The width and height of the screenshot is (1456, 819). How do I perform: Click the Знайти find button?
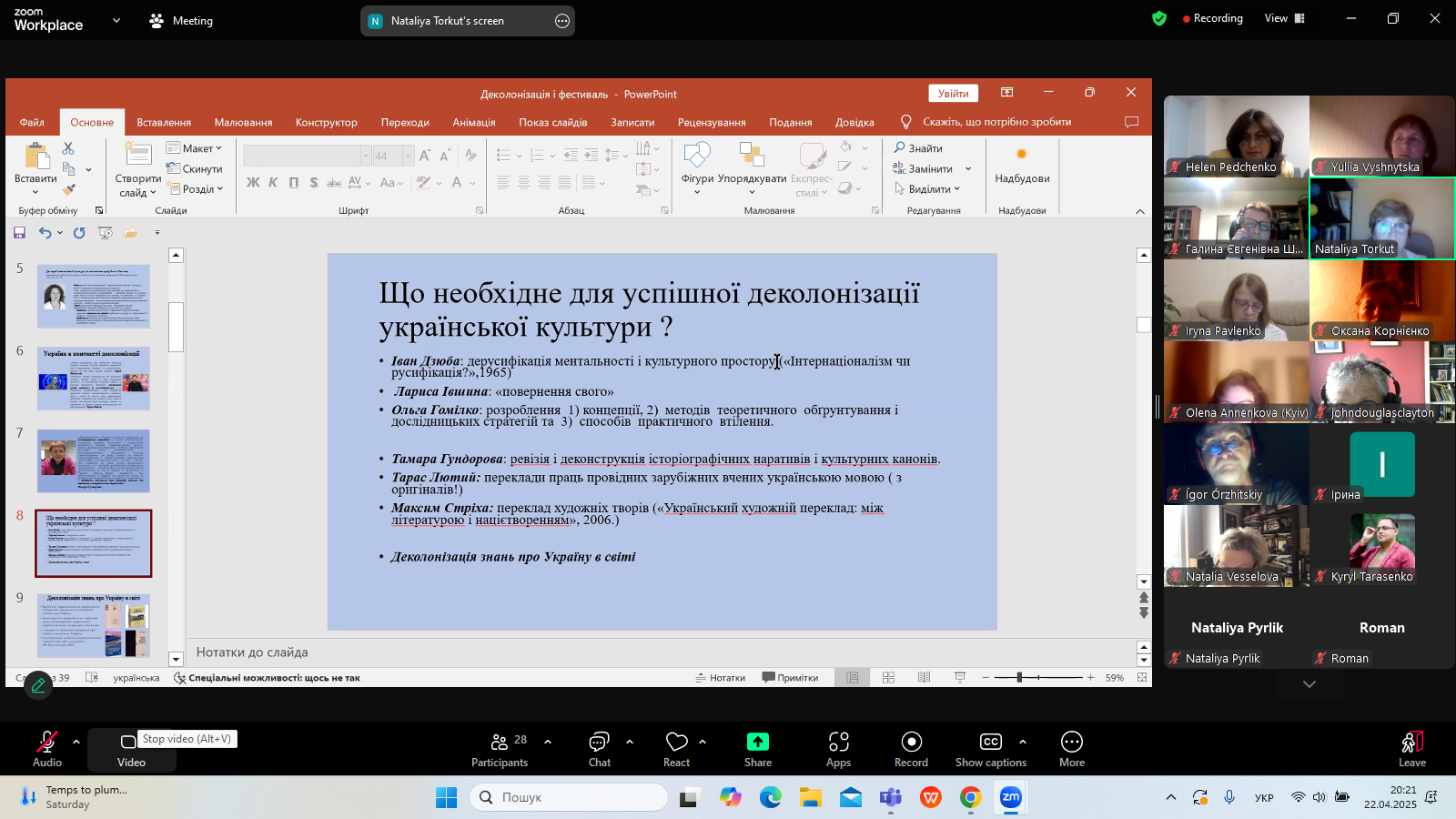click(x=918, y=148)
